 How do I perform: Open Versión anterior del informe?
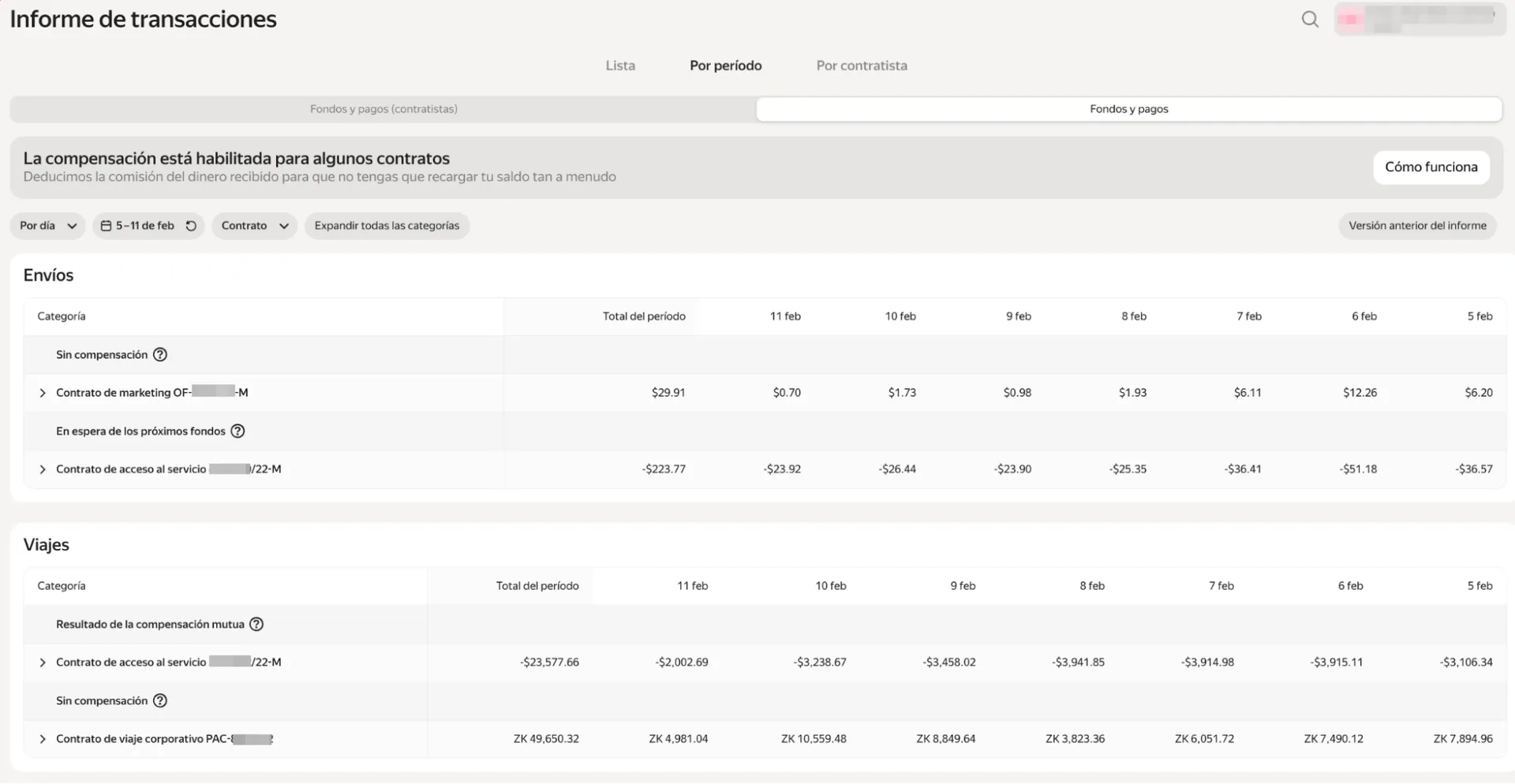[1417, 226]
